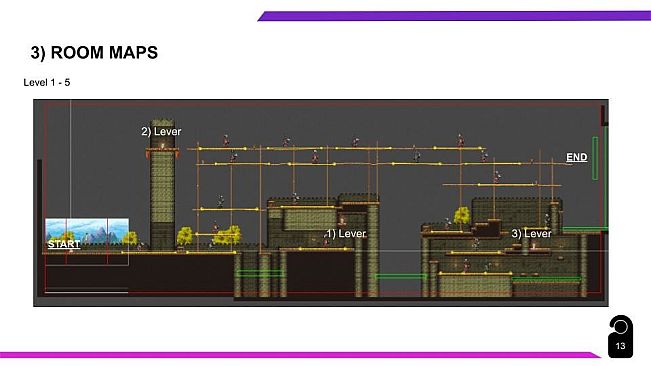Screen dimensions: 651x366
Task: Select the 'Level 1 - 5' subtitle text
Action: coord(46,83)
